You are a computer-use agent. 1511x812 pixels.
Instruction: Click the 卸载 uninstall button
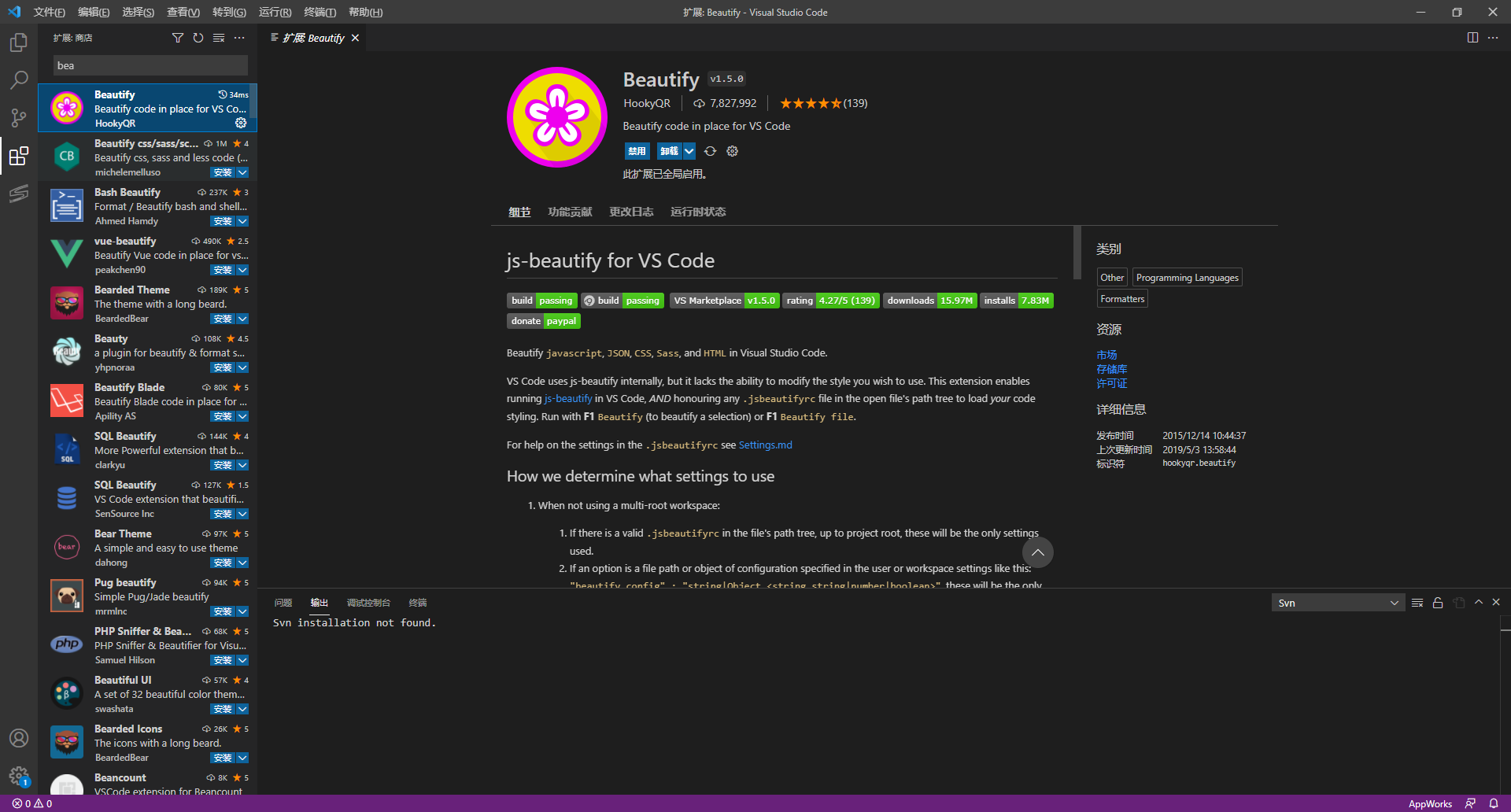(669, 151)
